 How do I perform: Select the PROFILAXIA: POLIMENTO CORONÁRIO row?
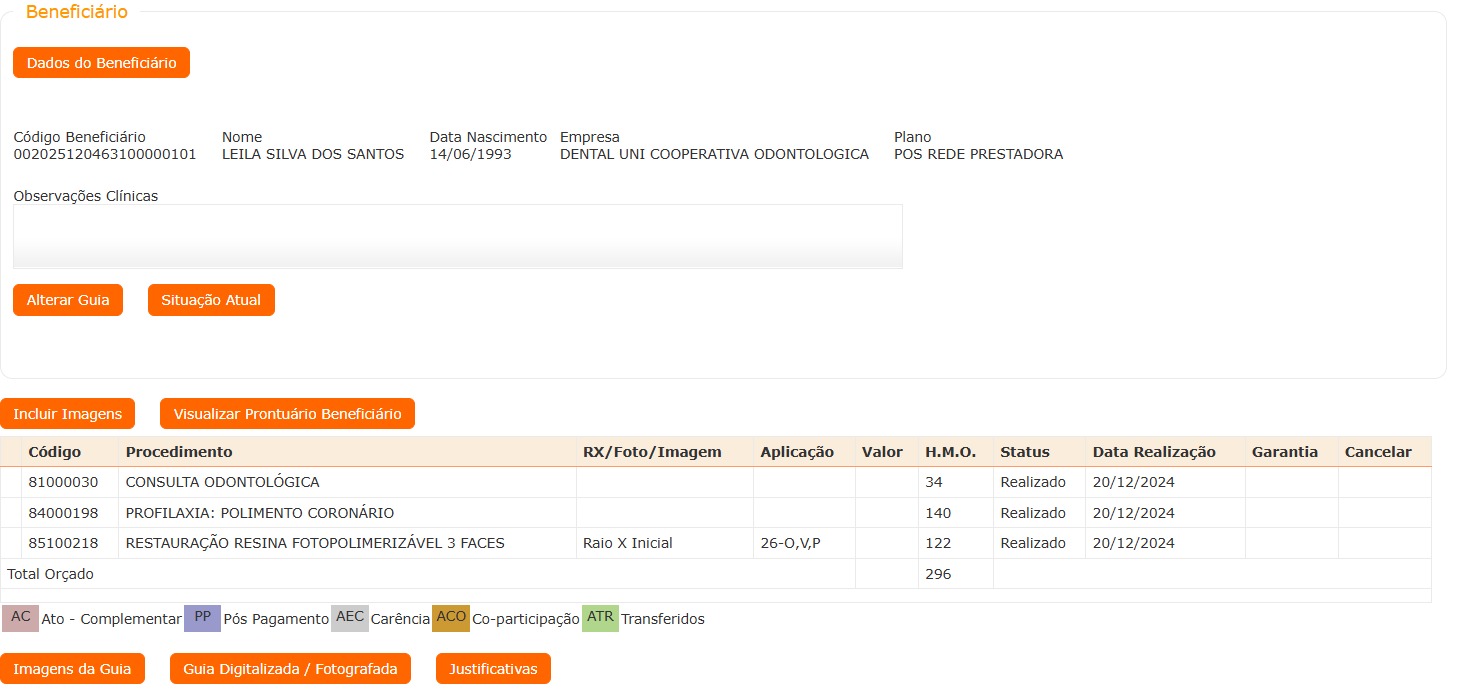260,513
